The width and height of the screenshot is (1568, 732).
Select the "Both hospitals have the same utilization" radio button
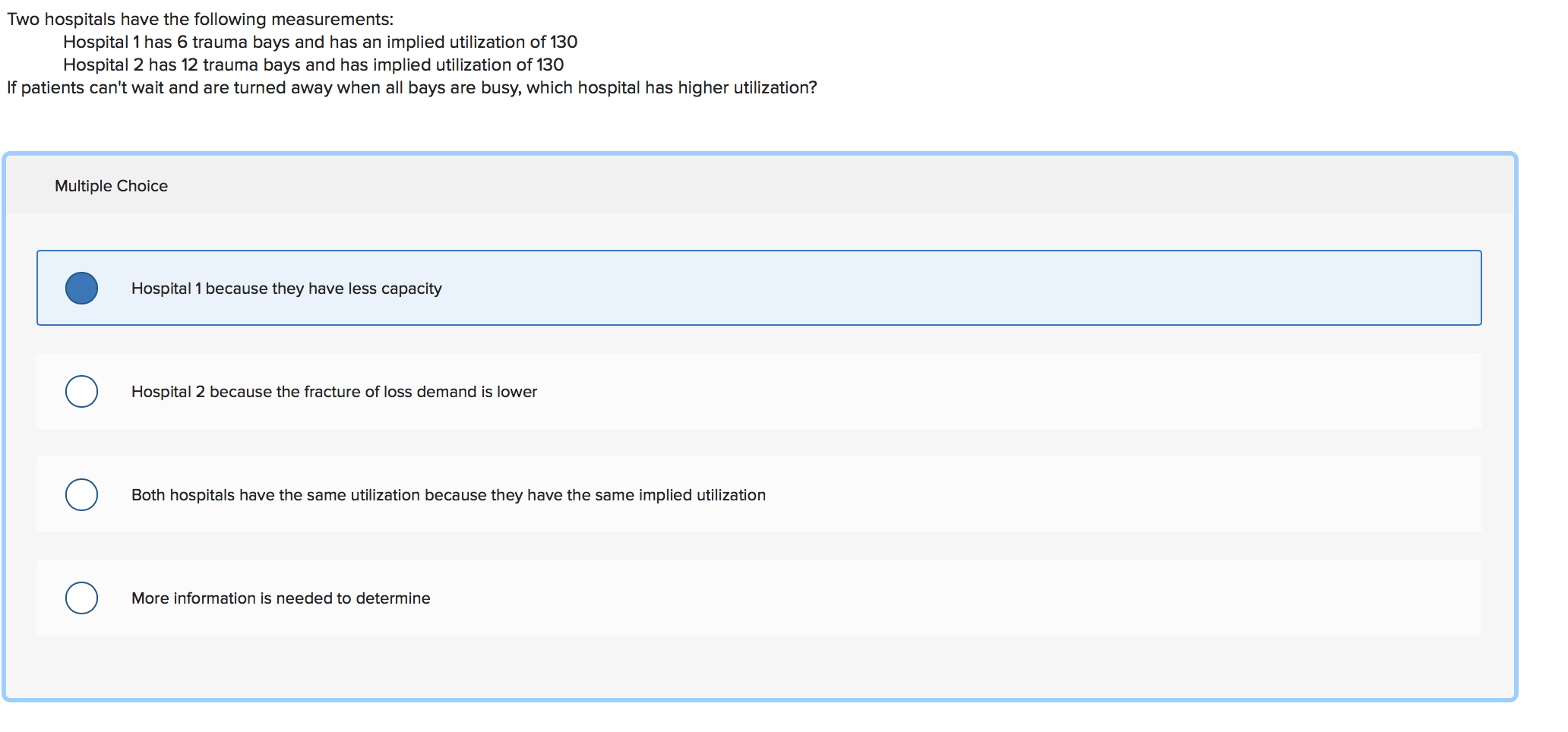pyautogui.click(x=81, y=494)
